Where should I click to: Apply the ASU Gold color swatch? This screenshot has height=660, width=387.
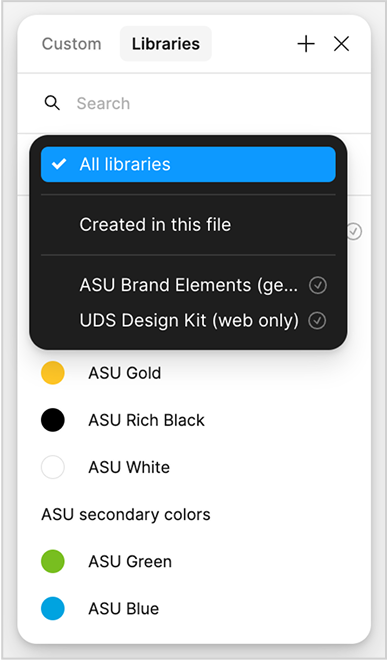click(x=53, y=373)
